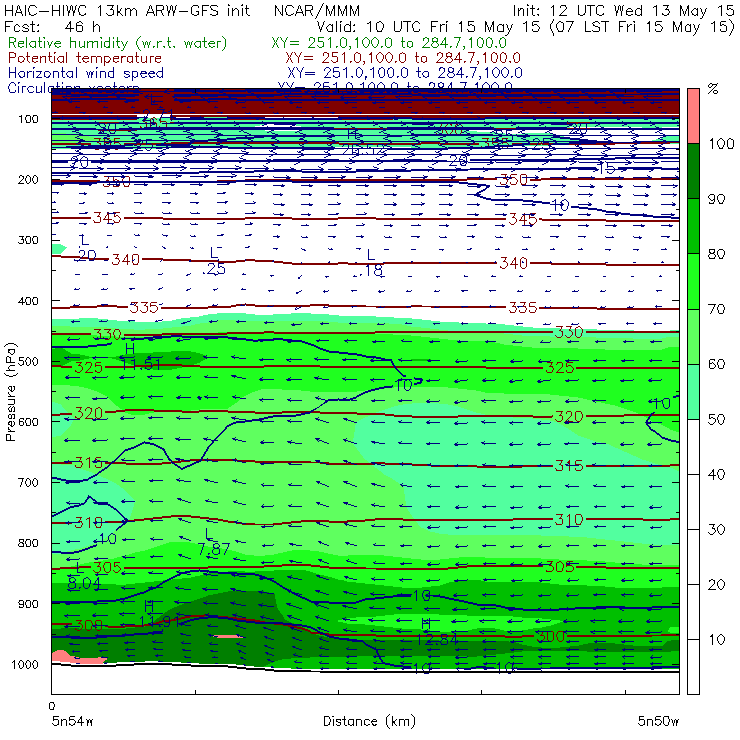Click the '80' color bar scale label

coord(716,254)
